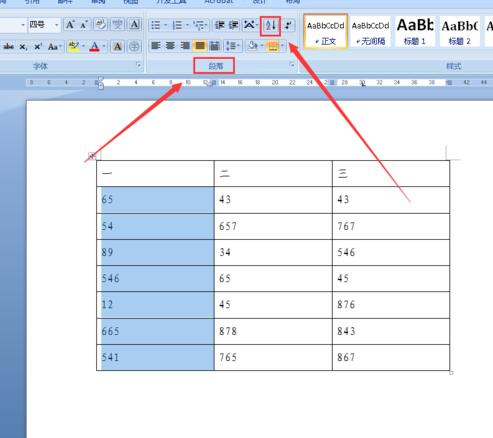This screenshot has width=493, height=438.
Task: Open the font name dropdown arrow
Action: [23, 25]
